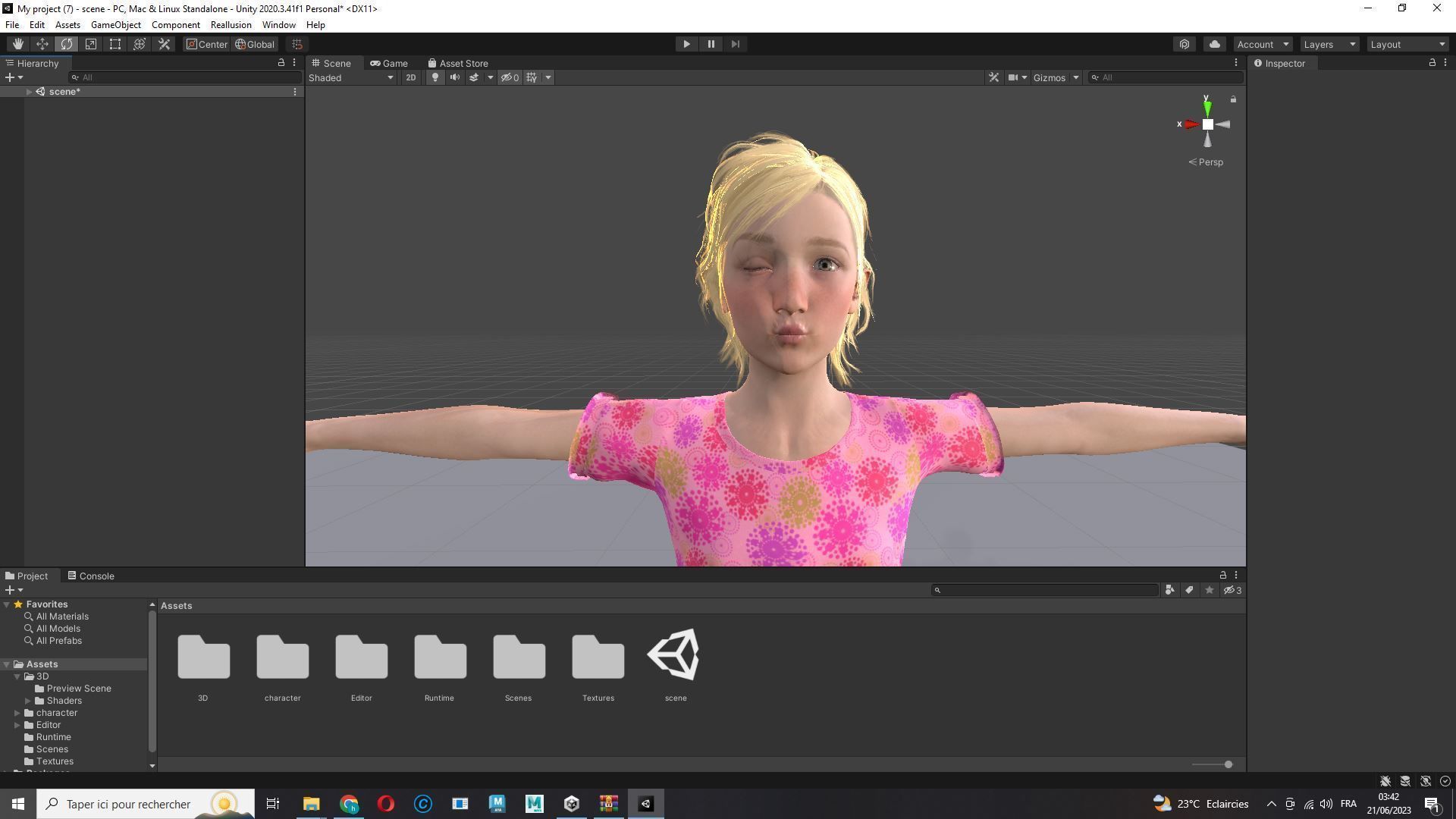Click the Pause button
This screenshot has width=1456, height=819.
[x=711, y=44]
